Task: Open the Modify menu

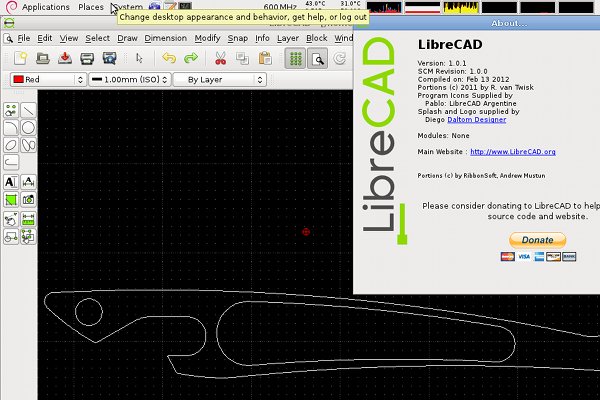Action: 207,38
